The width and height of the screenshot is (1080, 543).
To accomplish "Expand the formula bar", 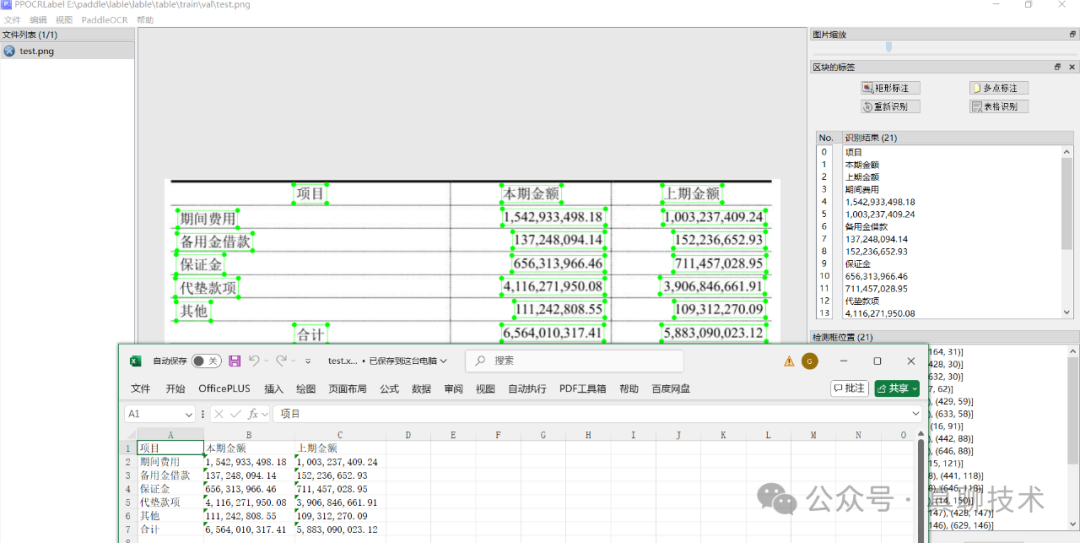I will click(x=915, y=413).
